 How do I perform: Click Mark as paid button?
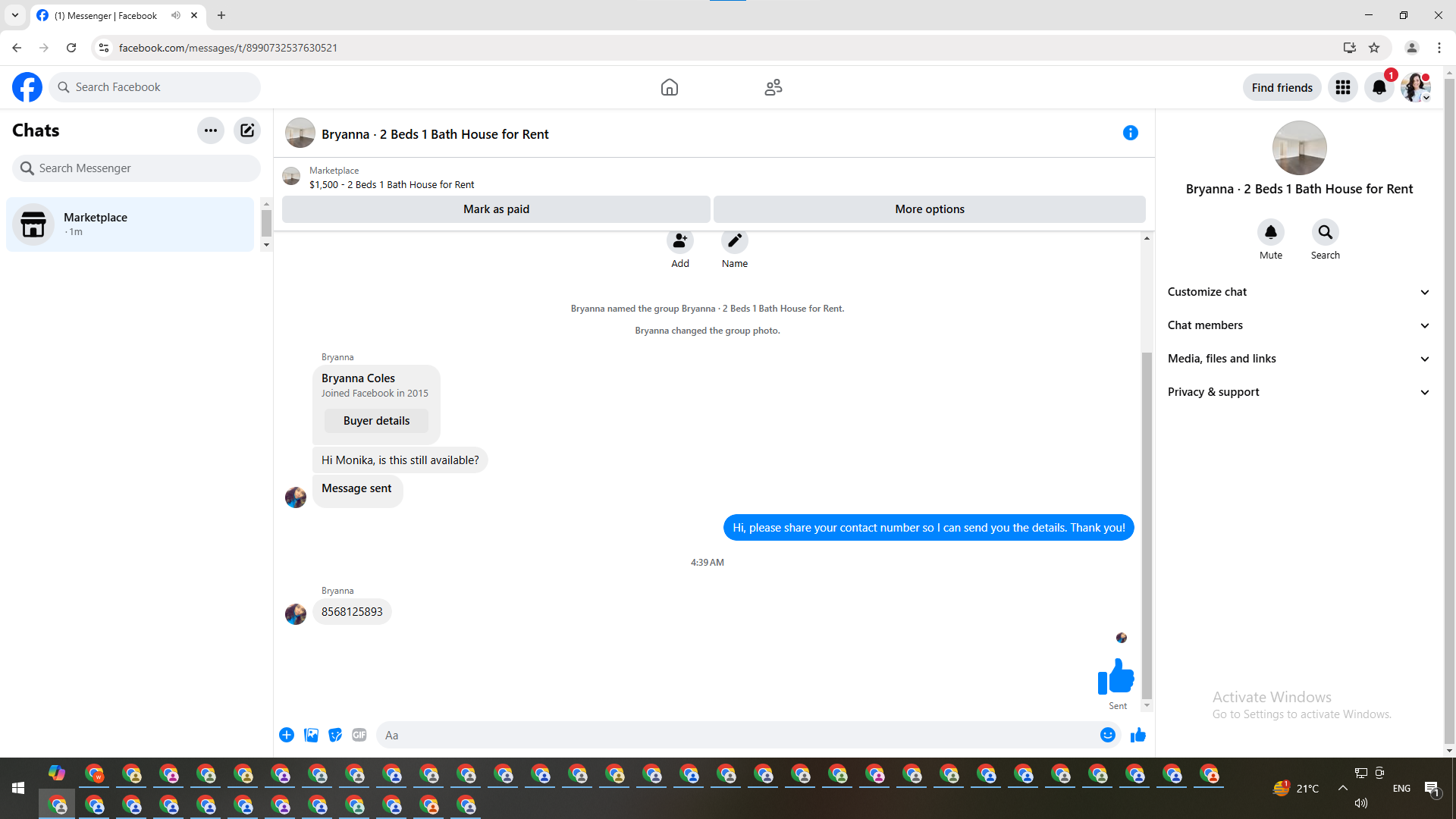[x=496, y=209]
